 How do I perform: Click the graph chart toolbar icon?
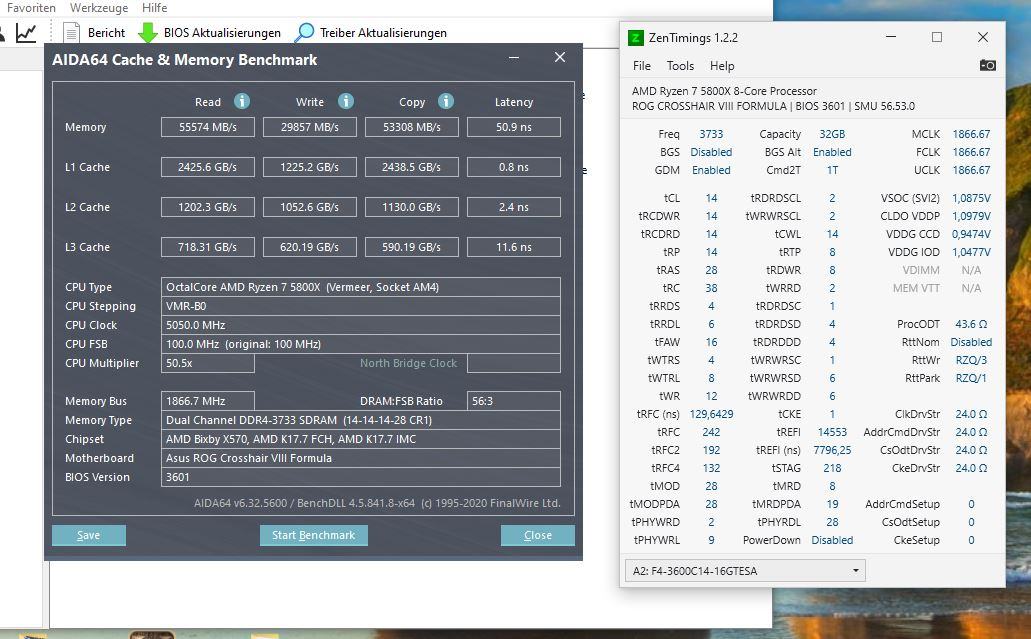click(26, 32)
